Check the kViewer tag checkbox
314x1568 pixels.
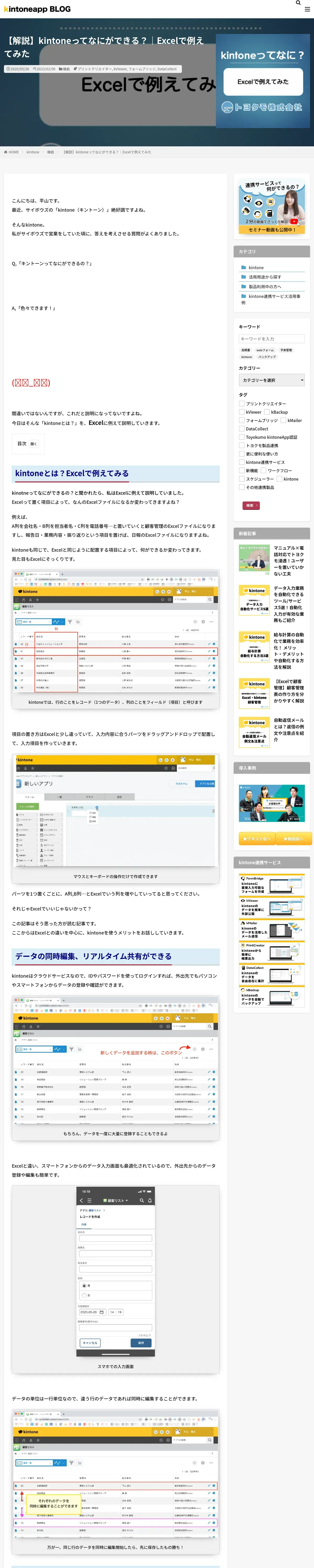242,412
